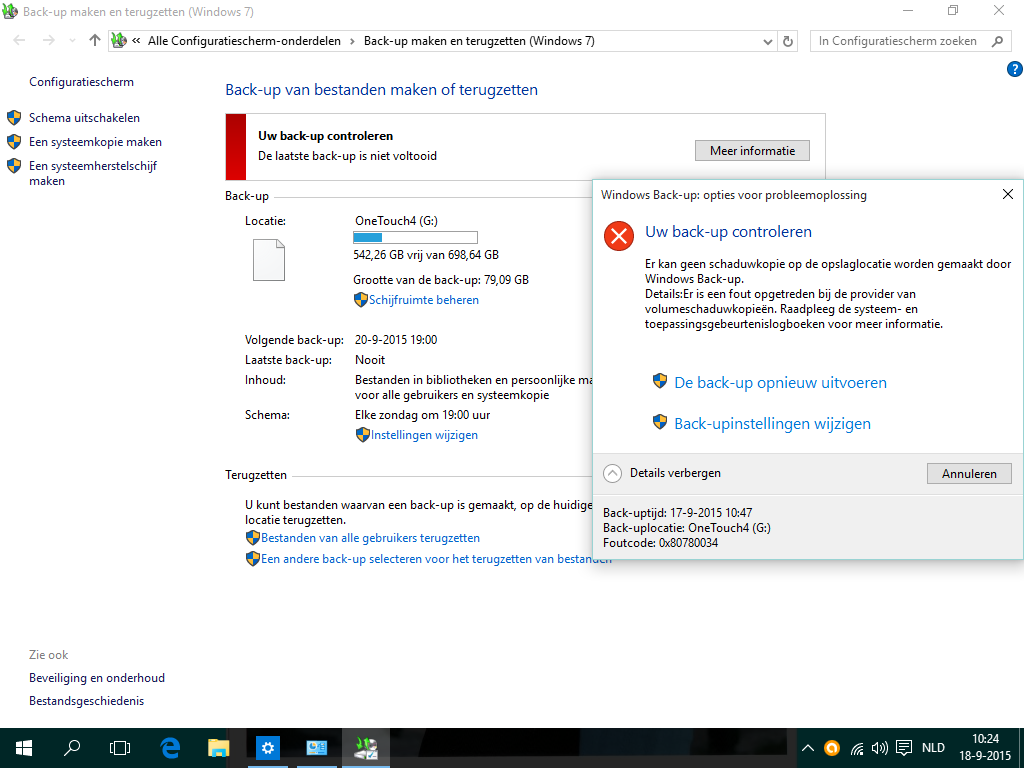Click the Forward navigation arrow
This screenshot has width=1024, height=768.
(x=48, y=40)
